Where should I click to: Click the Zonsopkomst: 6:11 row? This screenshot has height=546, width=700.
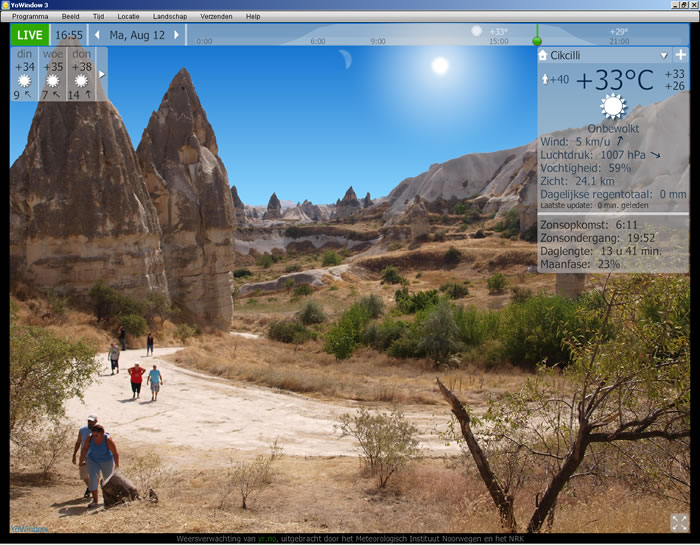tap(589, 225)
